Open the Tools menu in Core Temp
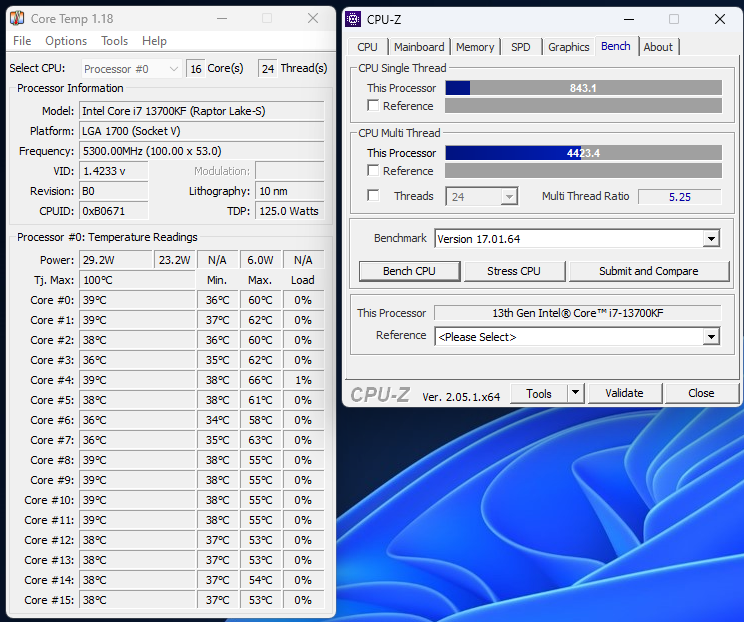The height and width of the screenshot is (622, 744). pyautogui.click(x=114, y=41)
